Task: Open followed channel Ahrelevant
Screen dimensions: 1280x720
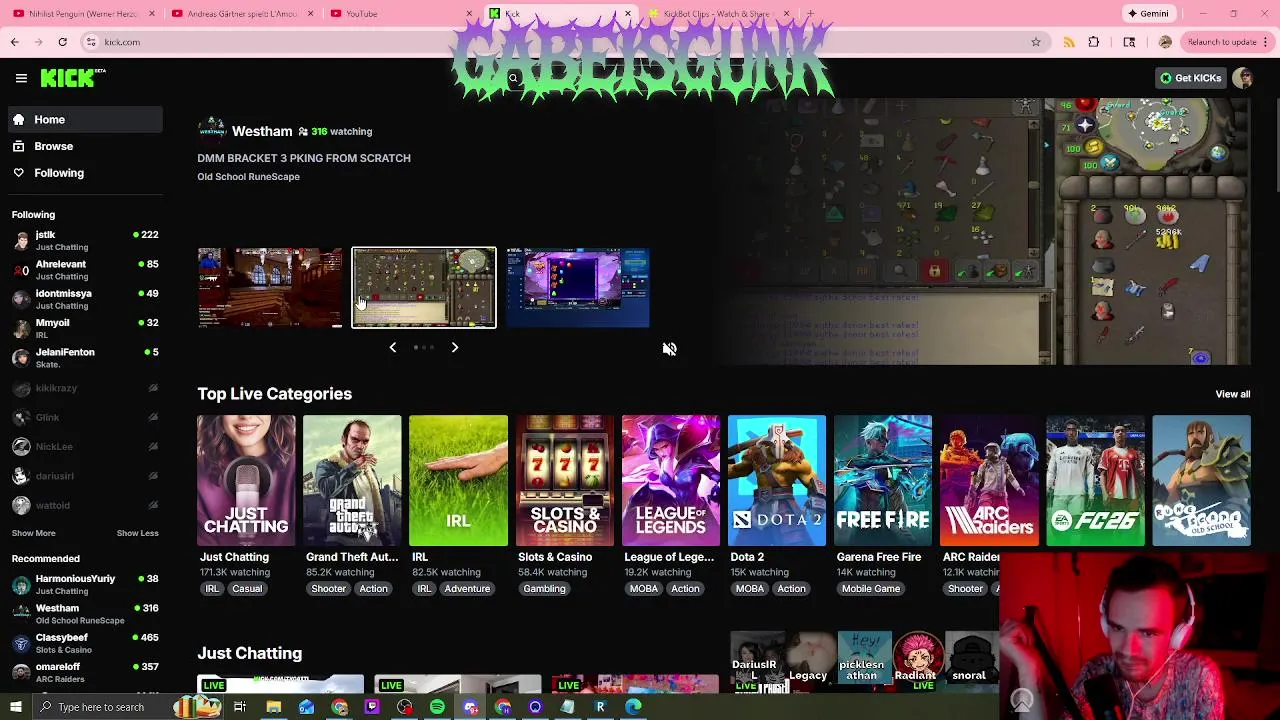Action: 85,270
